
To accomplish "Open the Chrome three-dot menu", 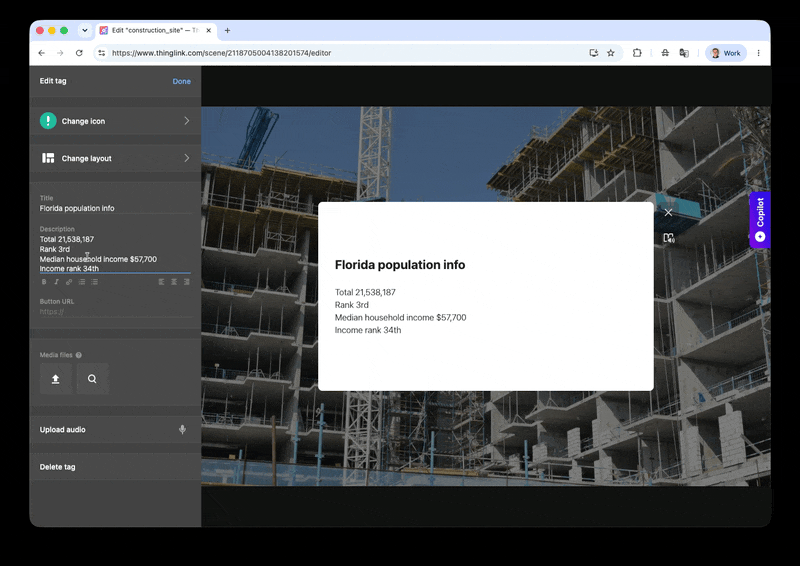I will tap(759, 53).
